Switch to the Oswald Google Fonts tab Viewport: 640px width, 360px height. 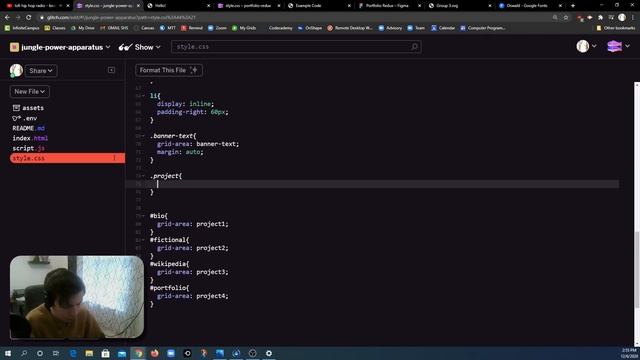[530, 6]
